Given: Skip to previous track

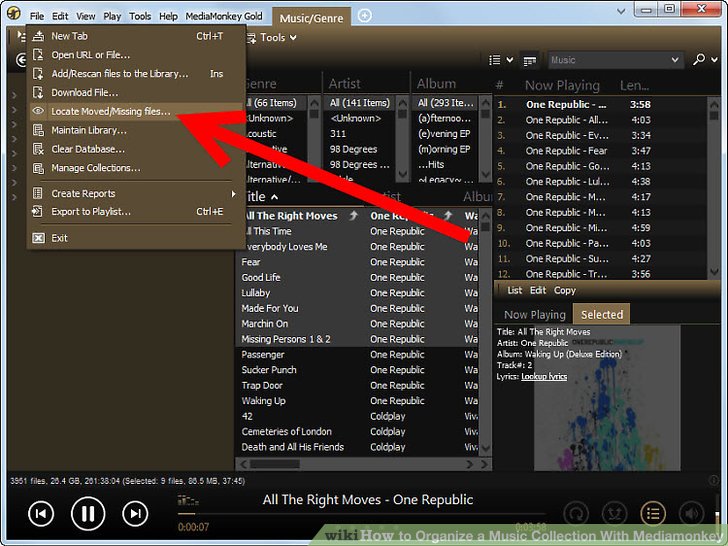Looking at the screenshot, I should 41,514.
